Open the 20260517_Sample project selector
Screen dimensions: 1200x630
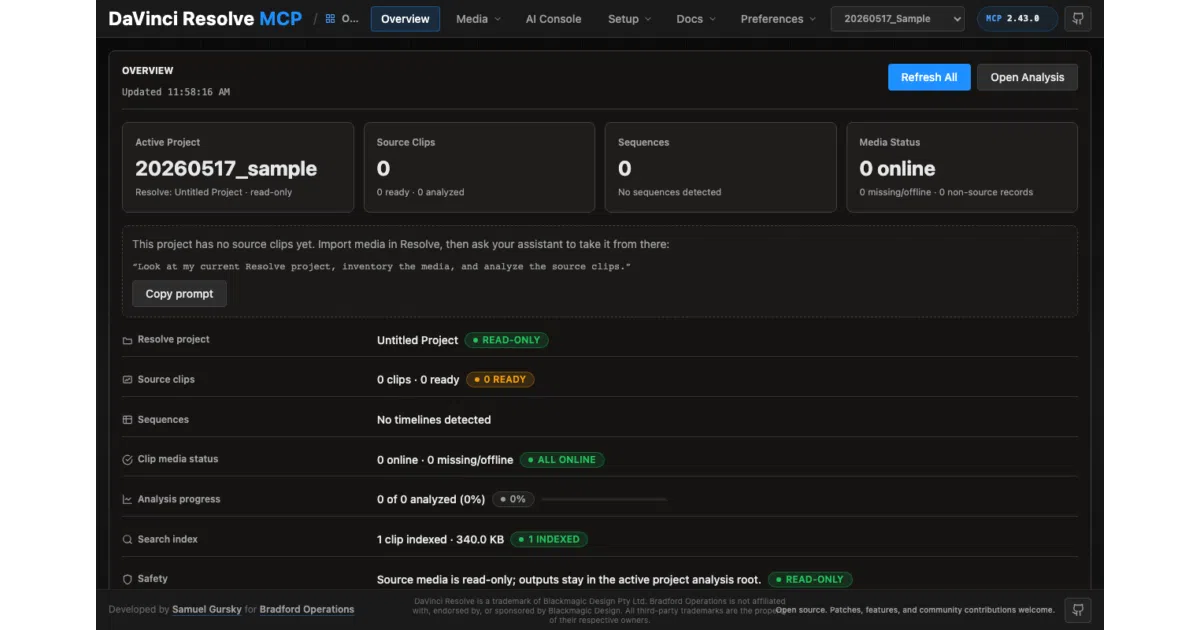[x=897, y=19]
